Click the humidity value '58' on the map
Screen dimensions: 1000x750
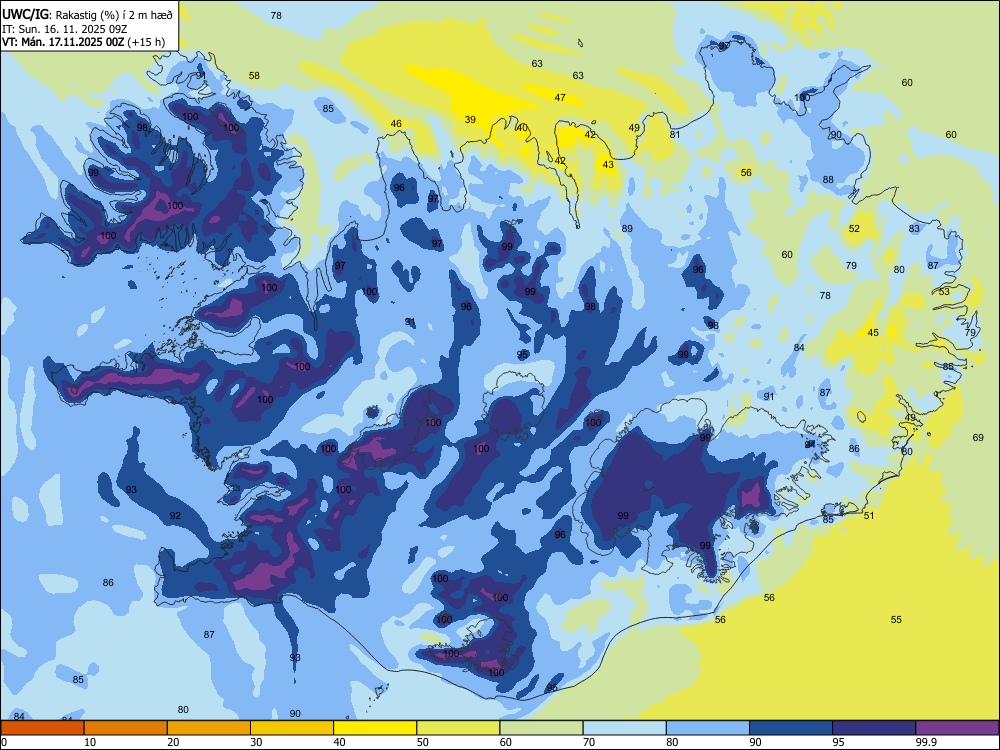(x=254, y=75)
